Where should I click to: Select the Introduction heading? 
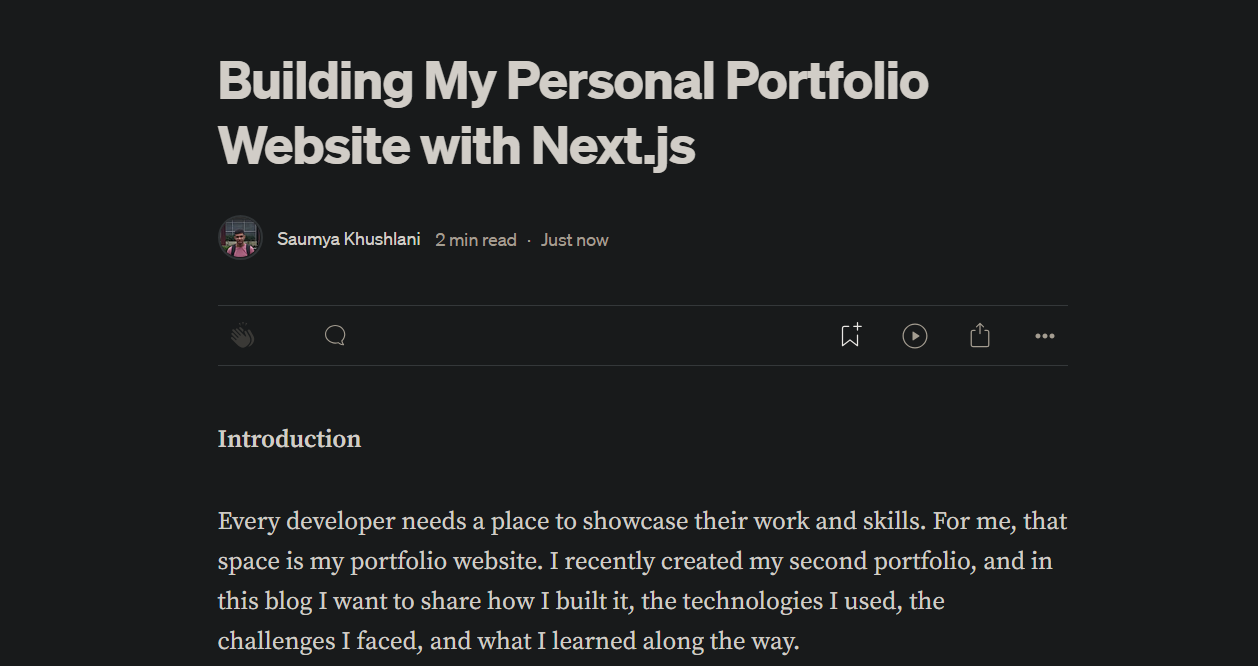point(289,438)
